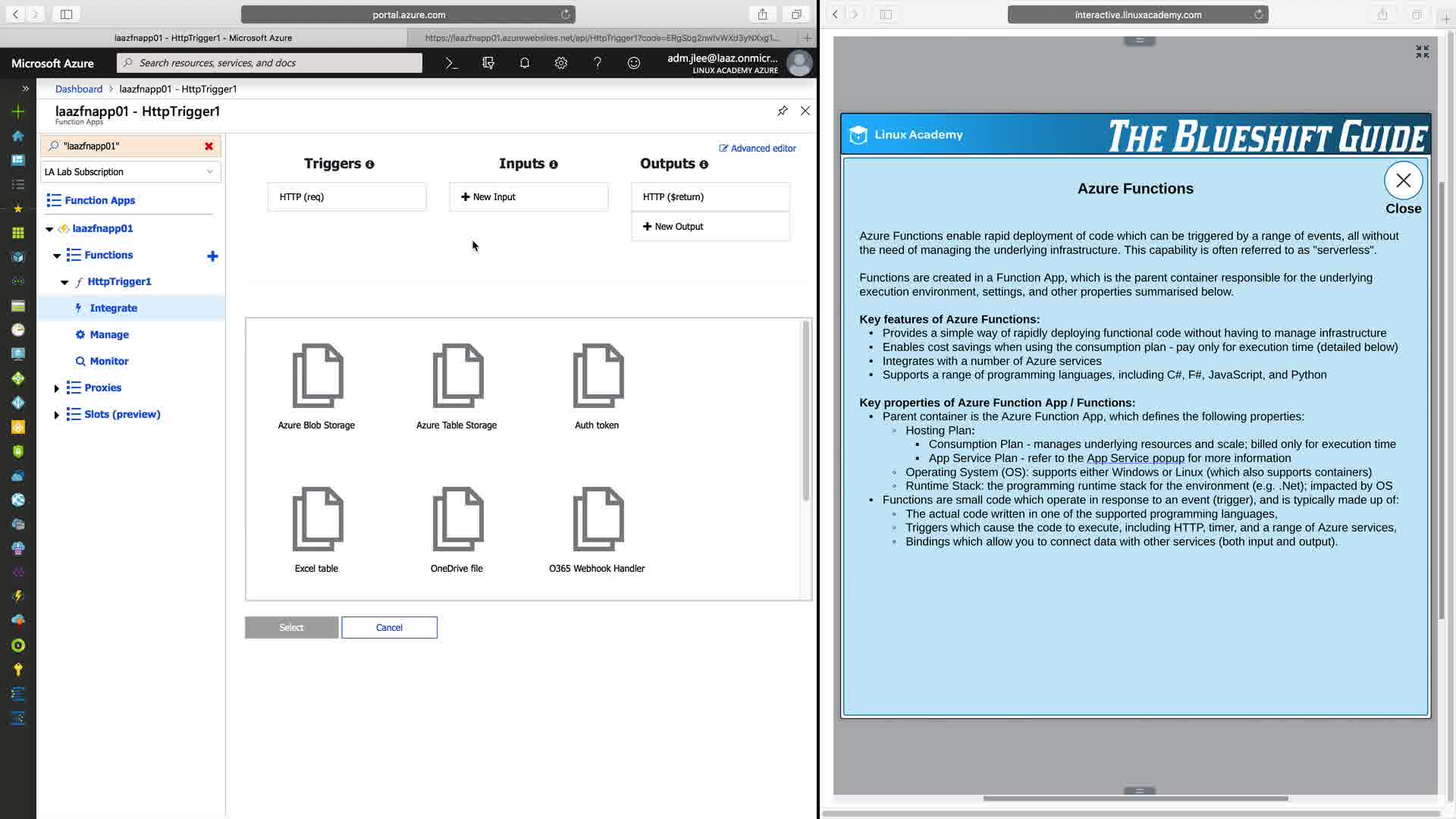Viewport: 1456px width, 819px height.
Task: Click the feedback smiley icon
Action: (x=634, y=63)
